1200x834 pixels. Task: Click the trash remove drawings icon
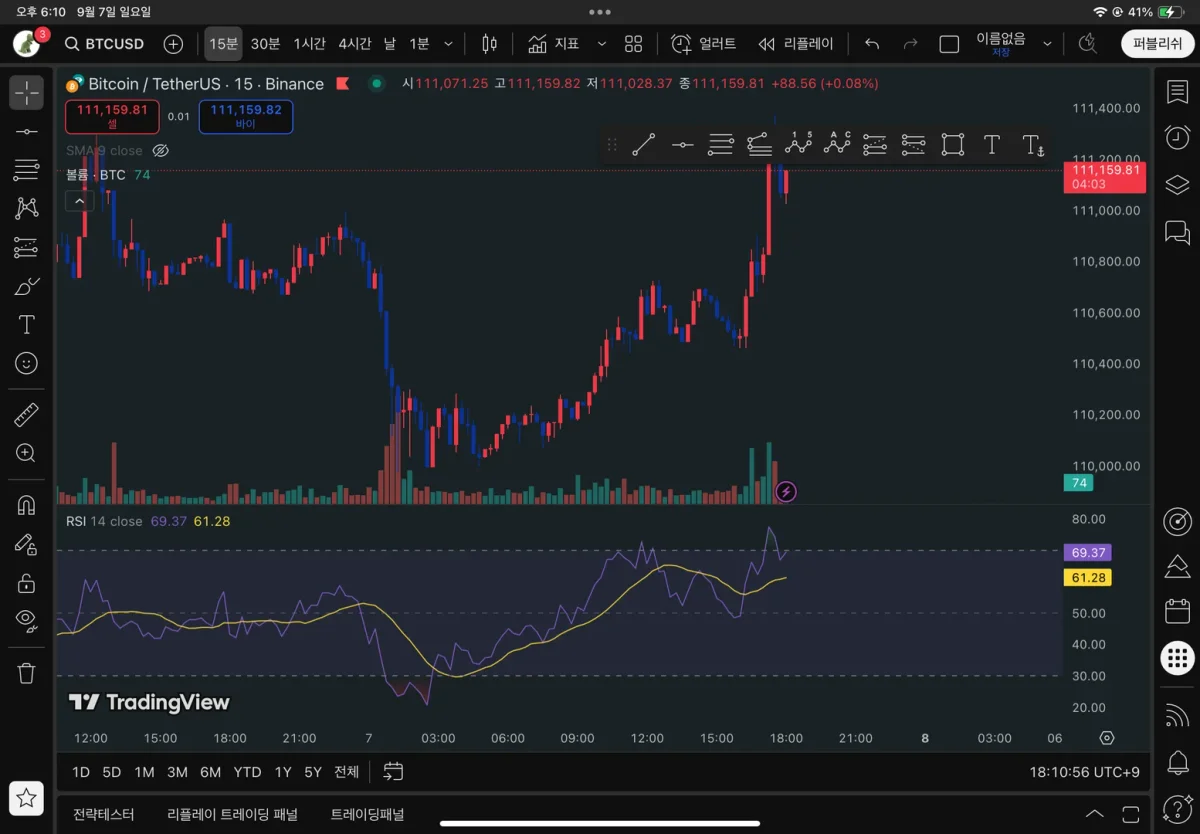(26, 673)
